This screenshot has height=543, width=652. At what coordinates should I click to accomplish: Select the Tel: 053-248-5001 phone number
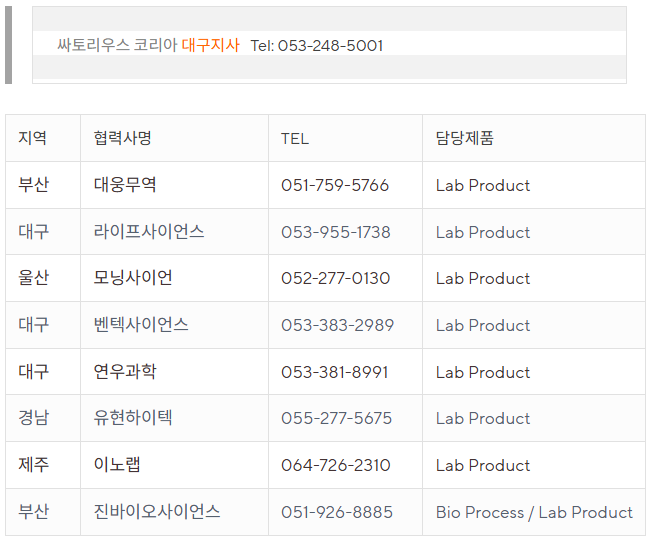point(316,46)
